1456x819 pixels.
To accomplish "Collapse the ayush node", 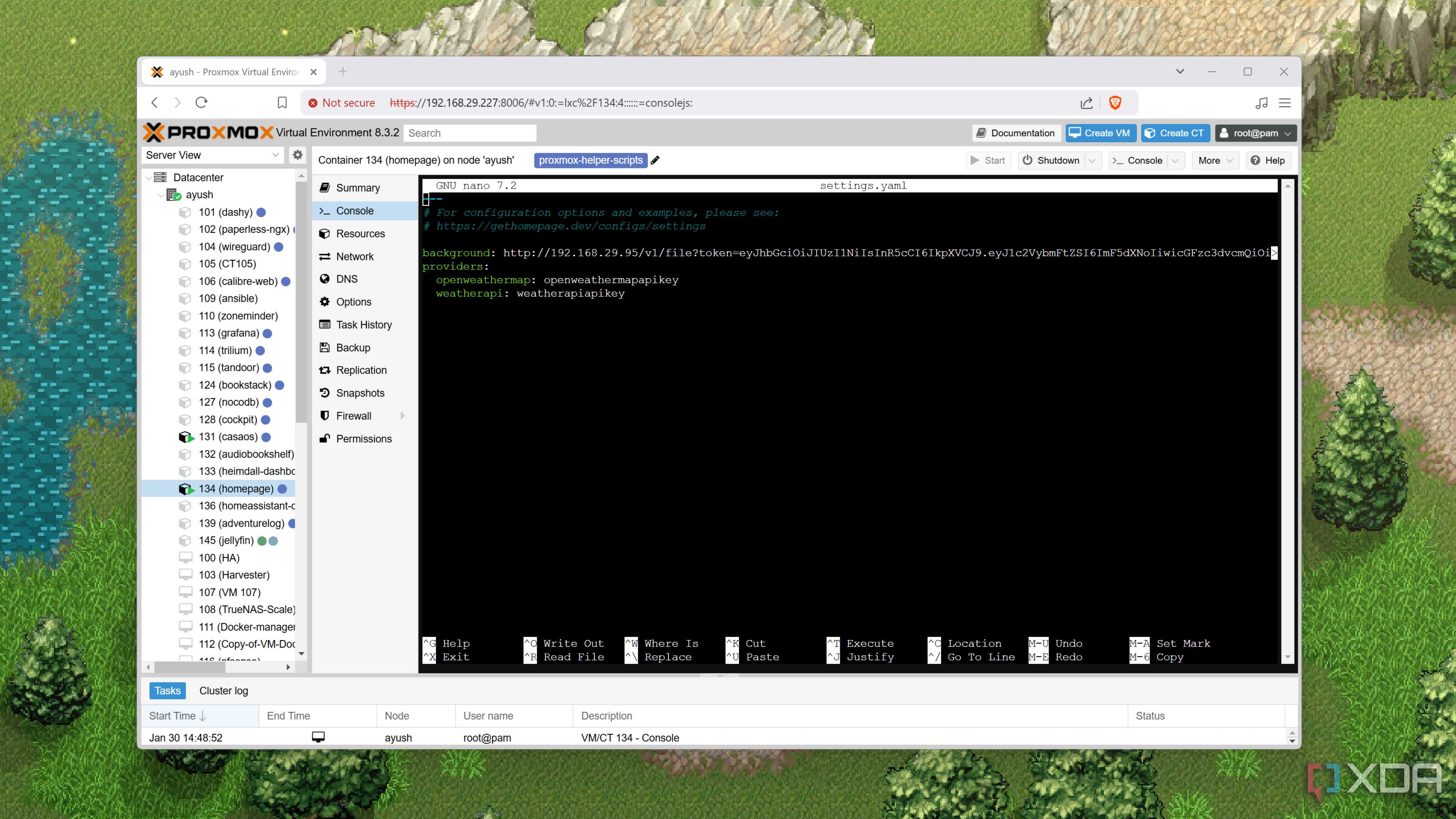I will click(x=161, y=195).
